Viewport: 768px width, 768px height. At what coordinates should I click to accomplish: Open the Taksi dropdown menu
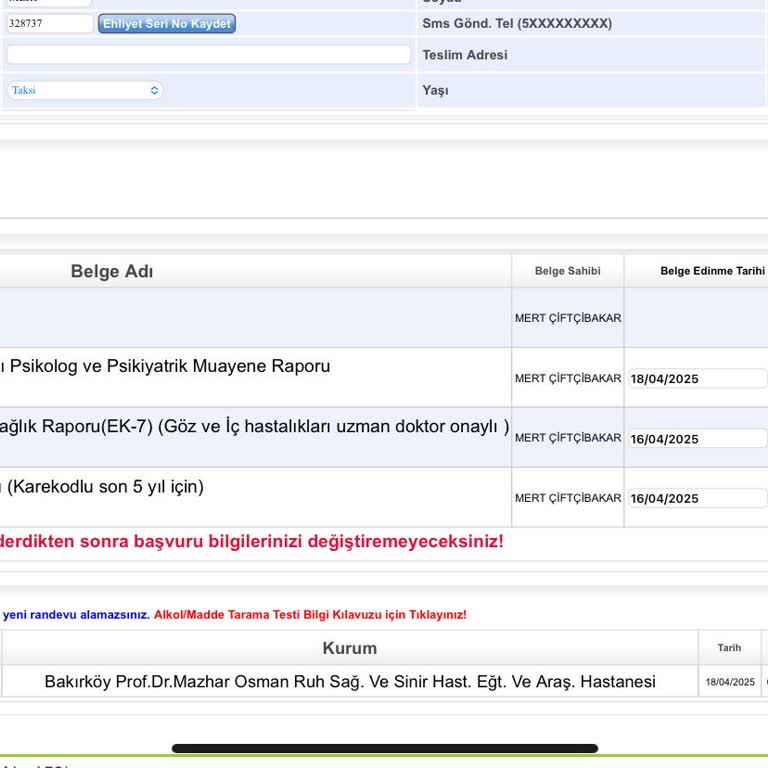point(85,90)
